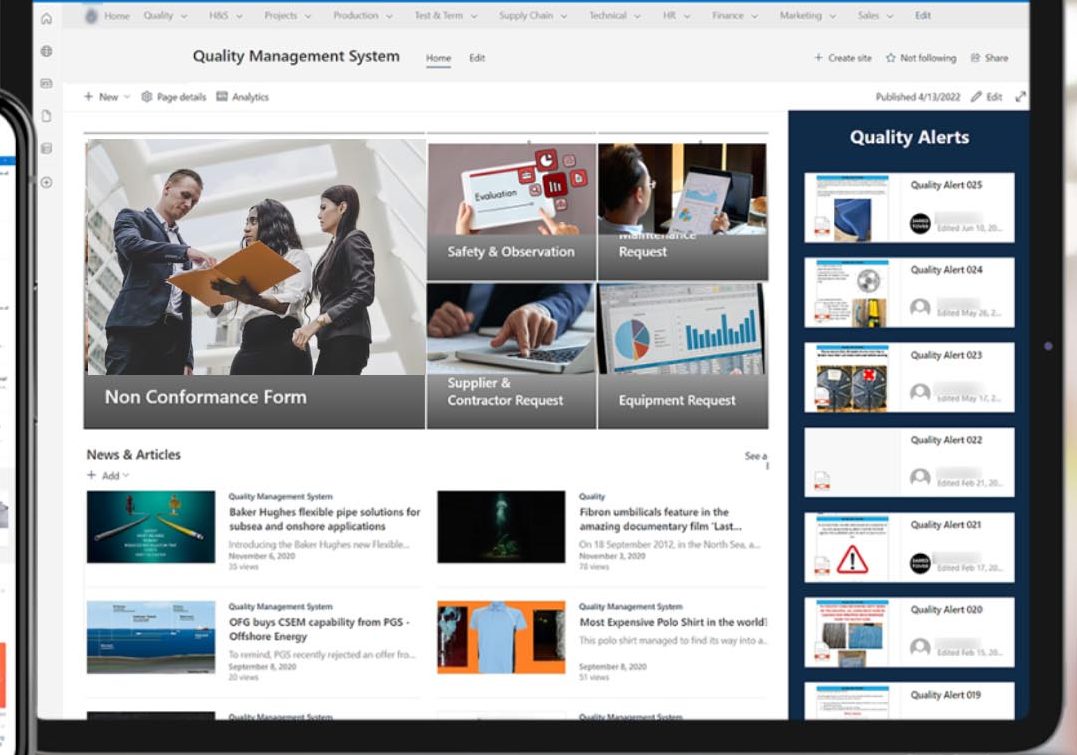
Task: Click the Baker Hughes pipe article thumbnail
Action: click(151, 527)
